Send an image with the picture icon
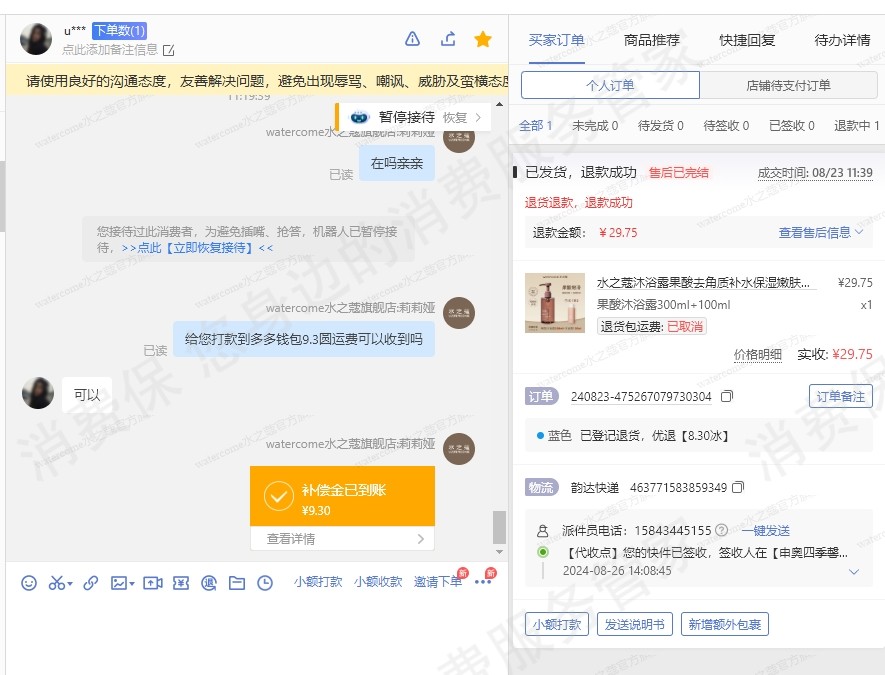Image resolution: width=885 pixels, height=675 pixels. point(119,582)
